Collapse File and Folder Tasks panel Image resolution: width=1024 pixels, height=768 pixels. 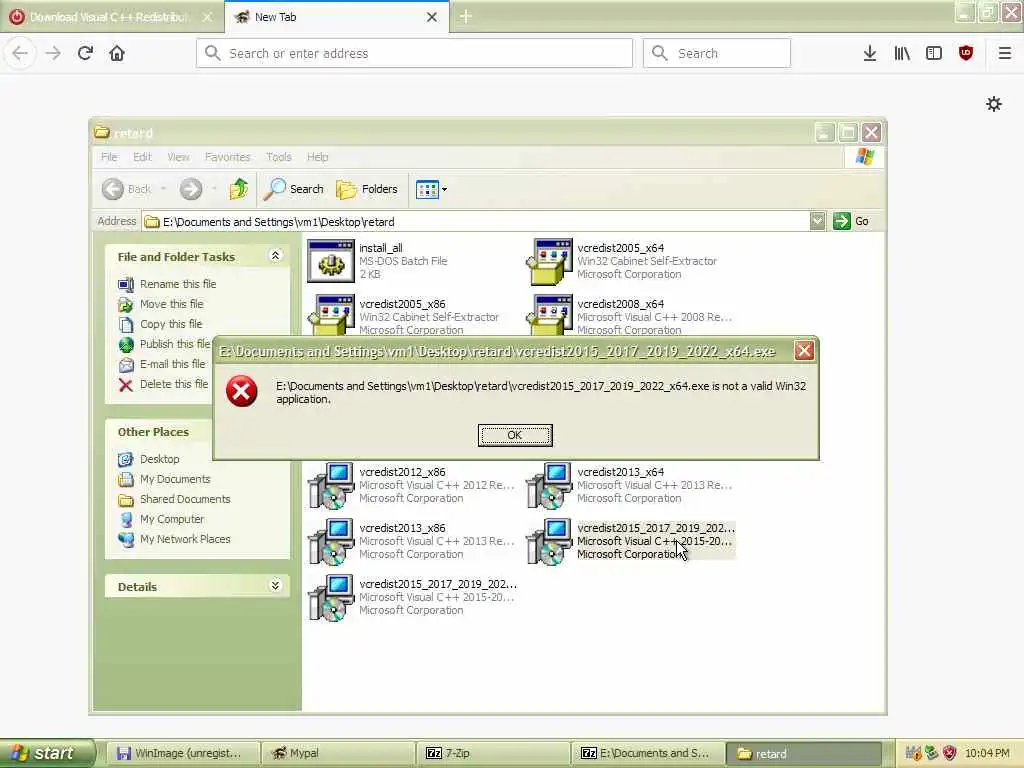point(275,256)
